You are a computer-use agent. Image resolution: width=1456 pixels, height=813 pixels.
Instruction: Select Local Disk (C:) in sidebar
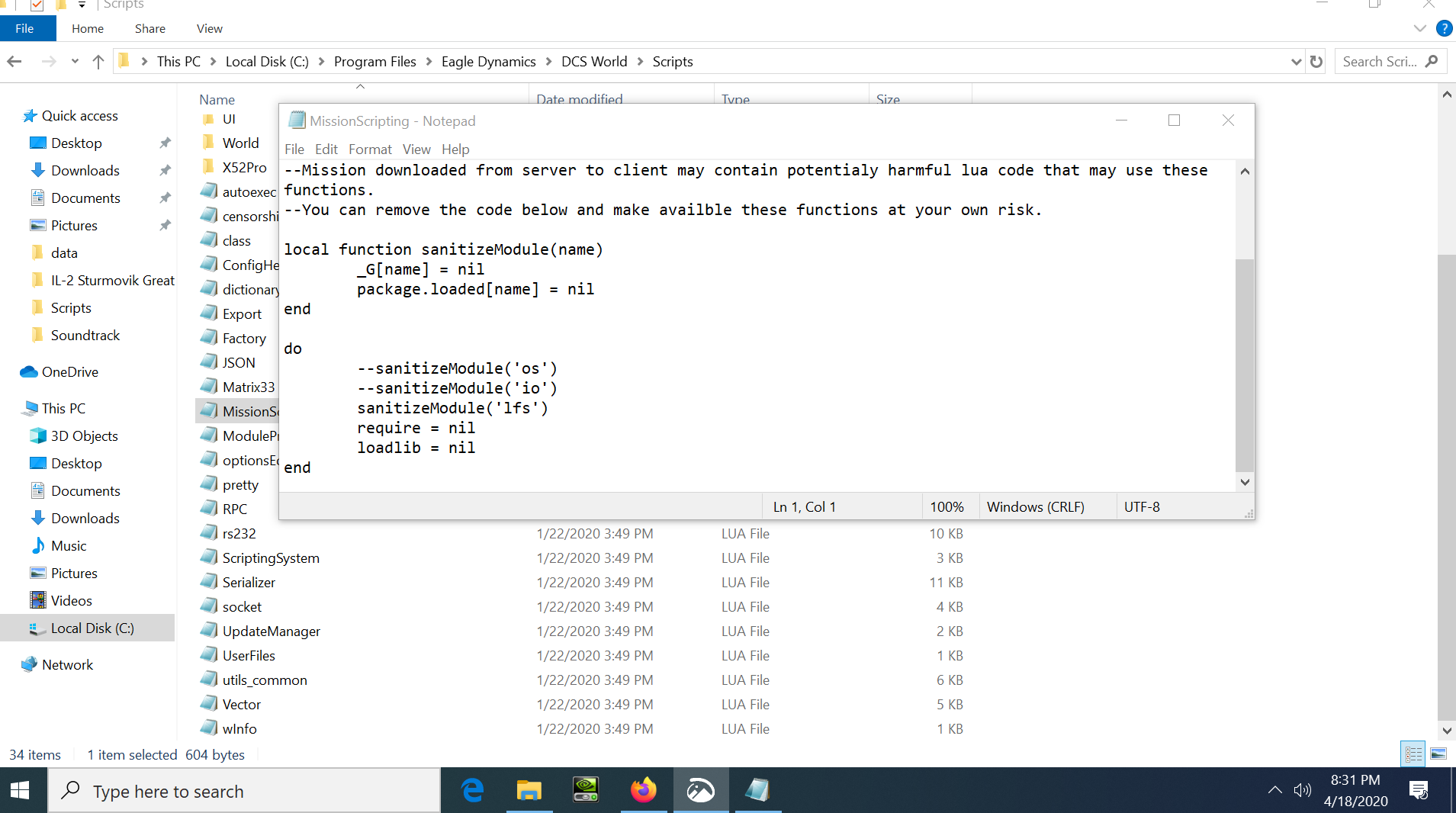pos(92,628)
